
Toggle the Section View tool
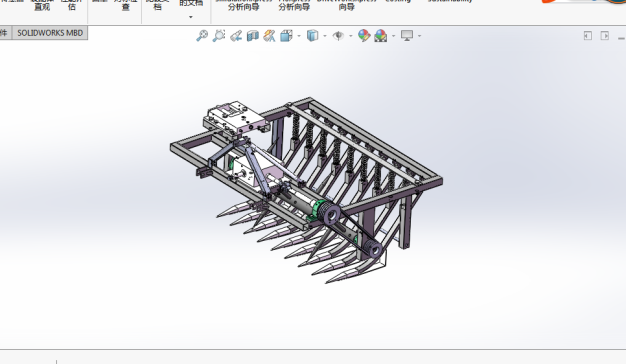[252, 36]
